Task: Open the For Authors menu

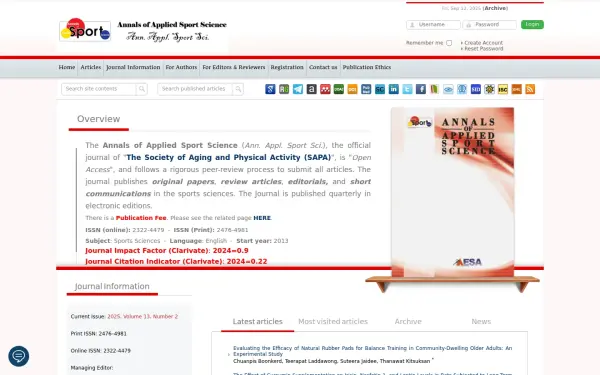Action: (x=181, y=67)
